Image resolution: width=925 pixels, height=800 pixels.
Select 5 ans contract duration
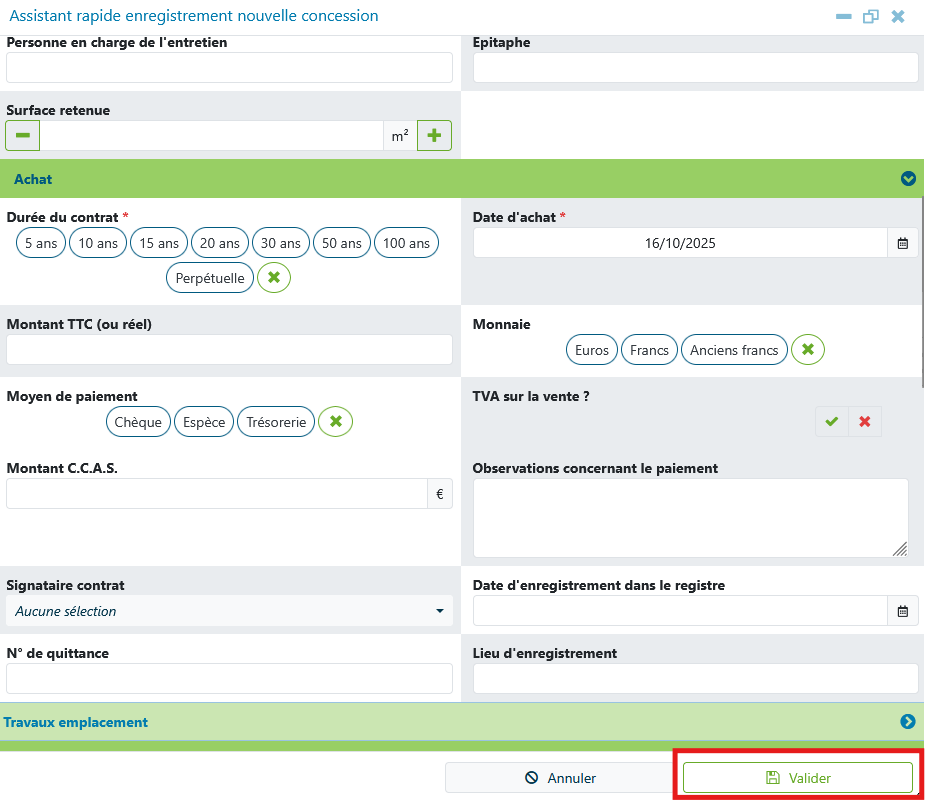[41, 243]
